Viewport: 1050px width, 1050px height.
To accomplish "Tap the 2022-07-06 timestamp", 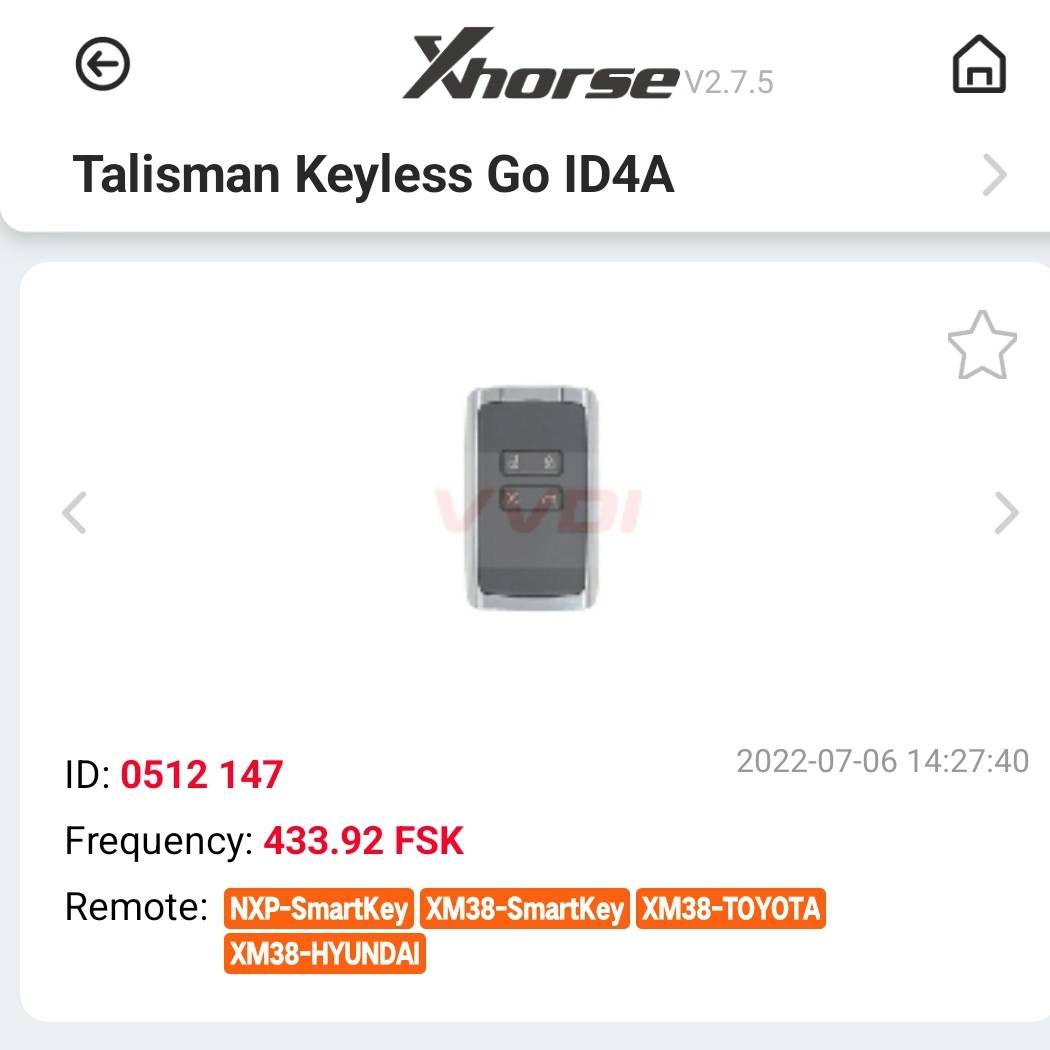I will pos(883,761).
